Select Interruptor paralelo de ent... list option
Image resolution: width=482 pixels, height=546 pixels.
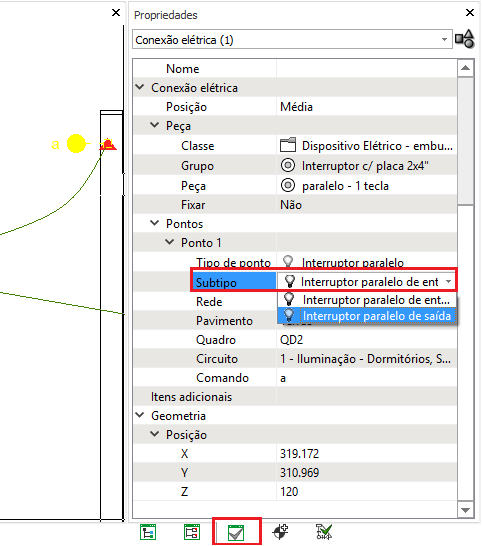pos(366,300)
